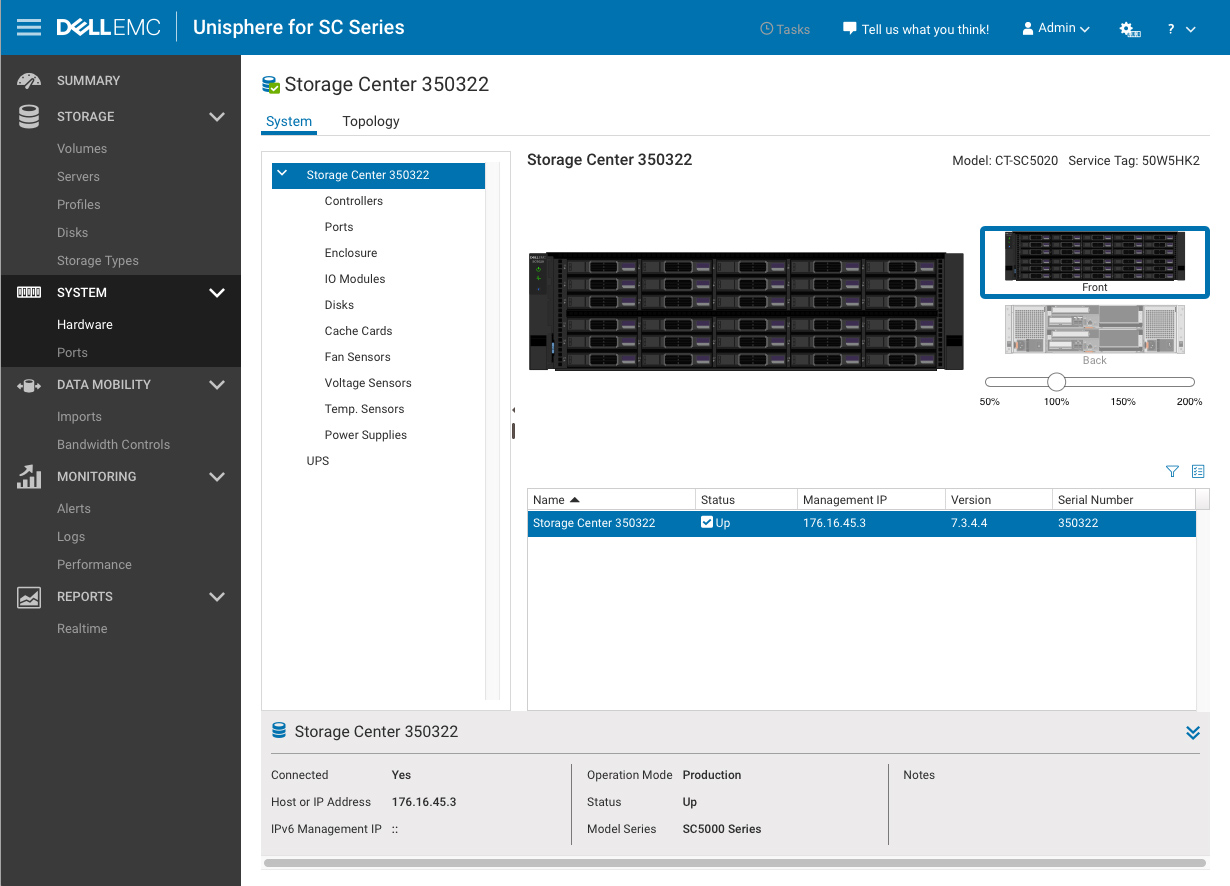Open the column chooser icon above table

tap(1198, 472)
